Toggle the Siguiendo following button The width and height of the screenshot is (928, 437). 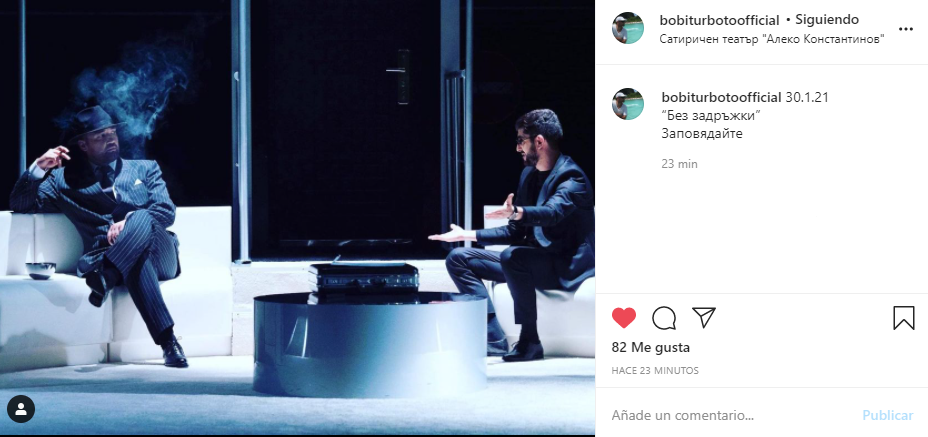pyautogui.click(x=827, y=20)
